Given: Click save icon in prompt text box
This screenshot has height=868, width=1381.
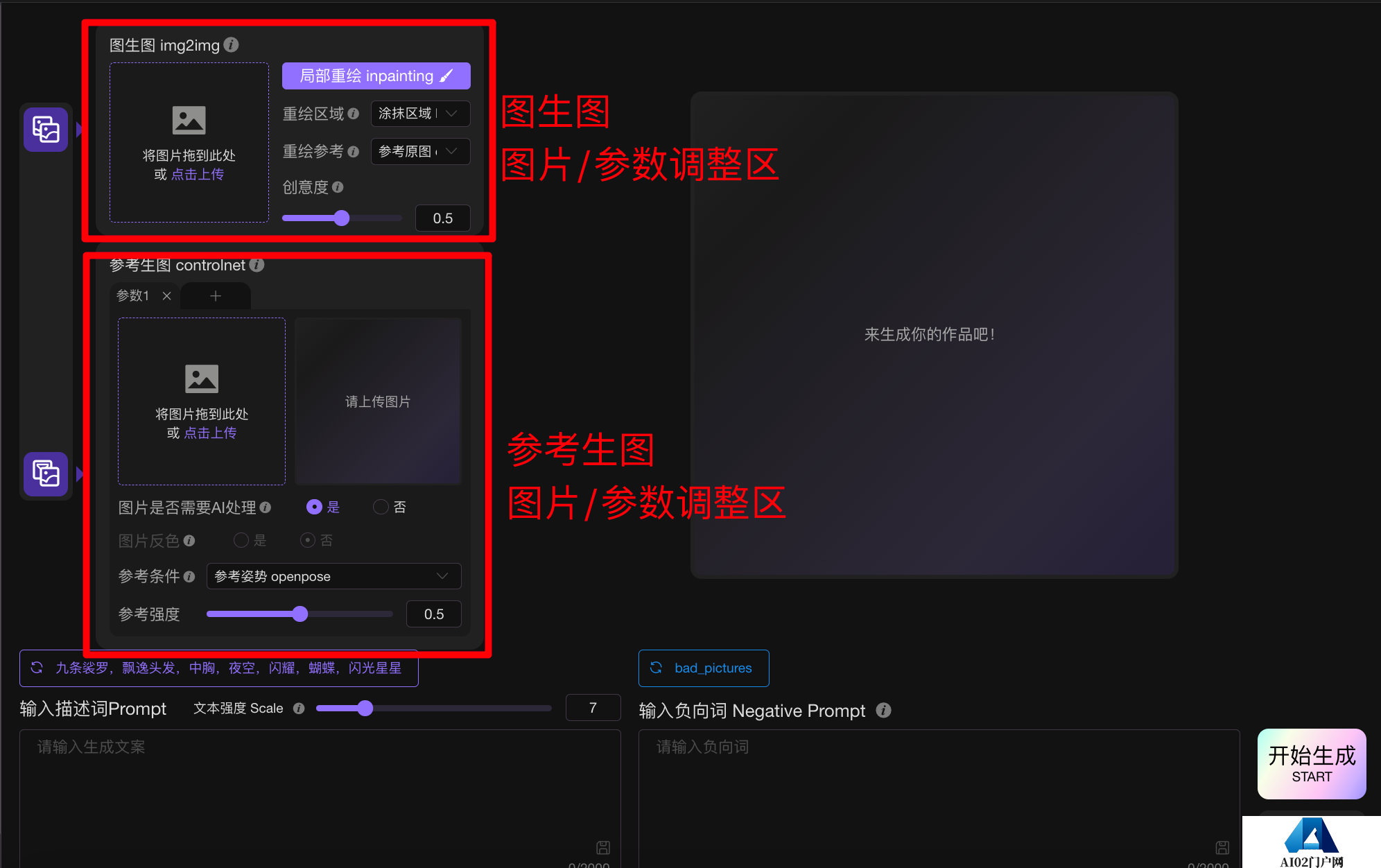Looking at the screenshot, I should (x=603, y=847).
